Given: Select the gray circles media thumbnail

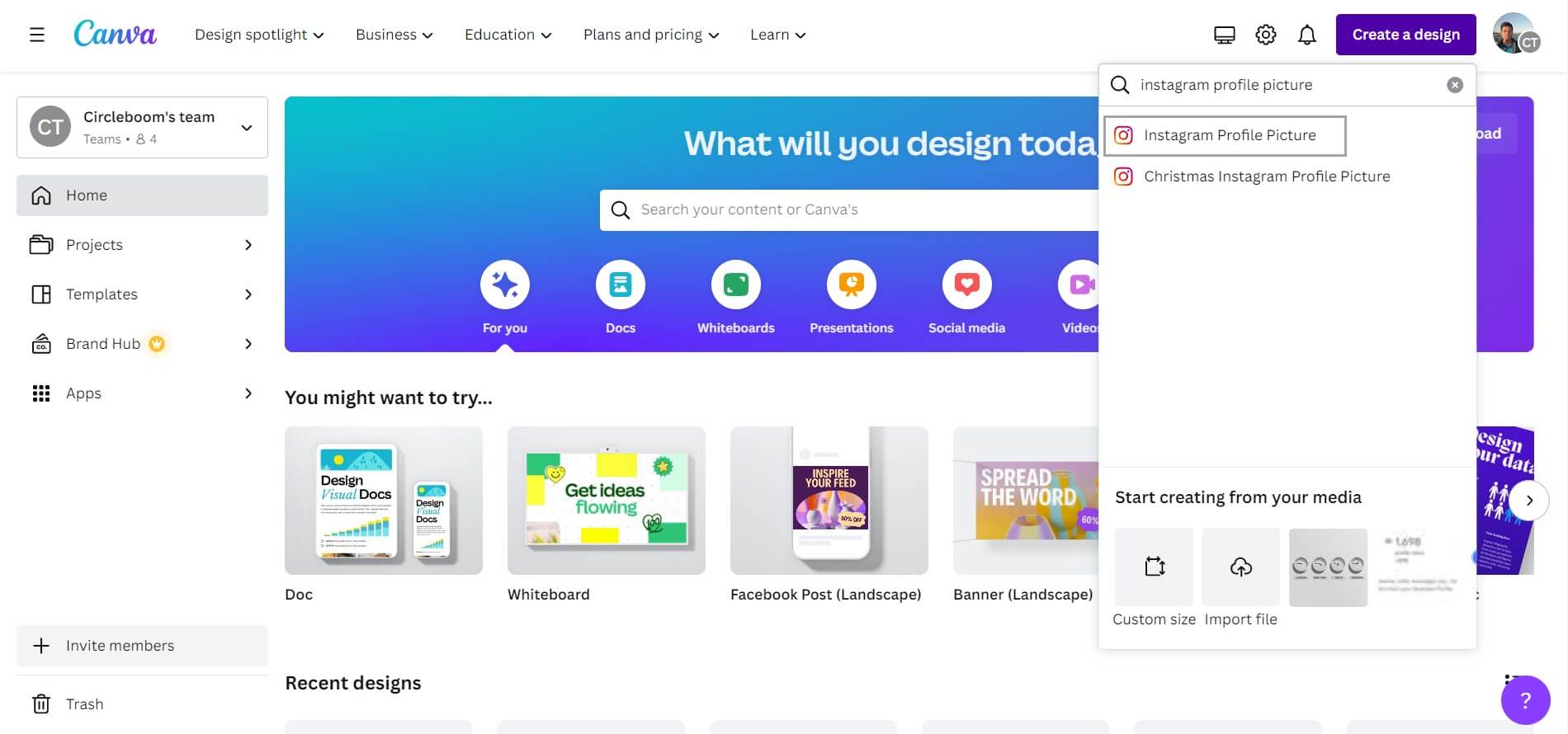Looking at the screenshot, I should tap(1328, 567).
